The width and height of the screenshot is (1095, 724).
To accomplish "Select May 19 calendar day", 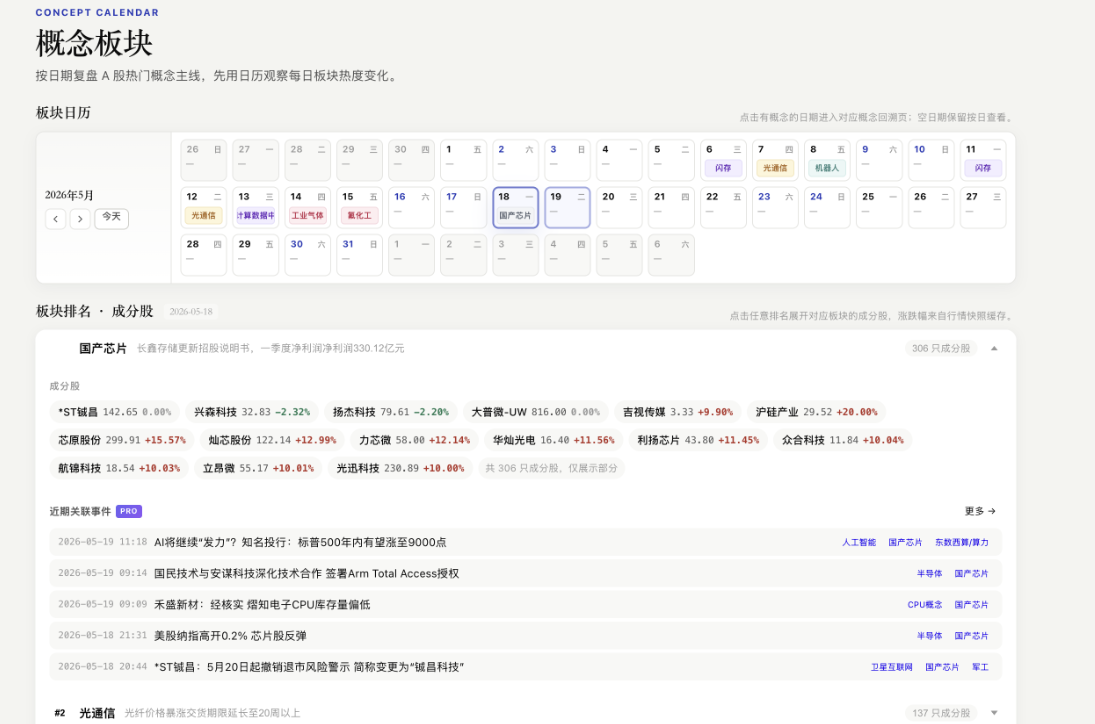I will (x=567, y=207).
